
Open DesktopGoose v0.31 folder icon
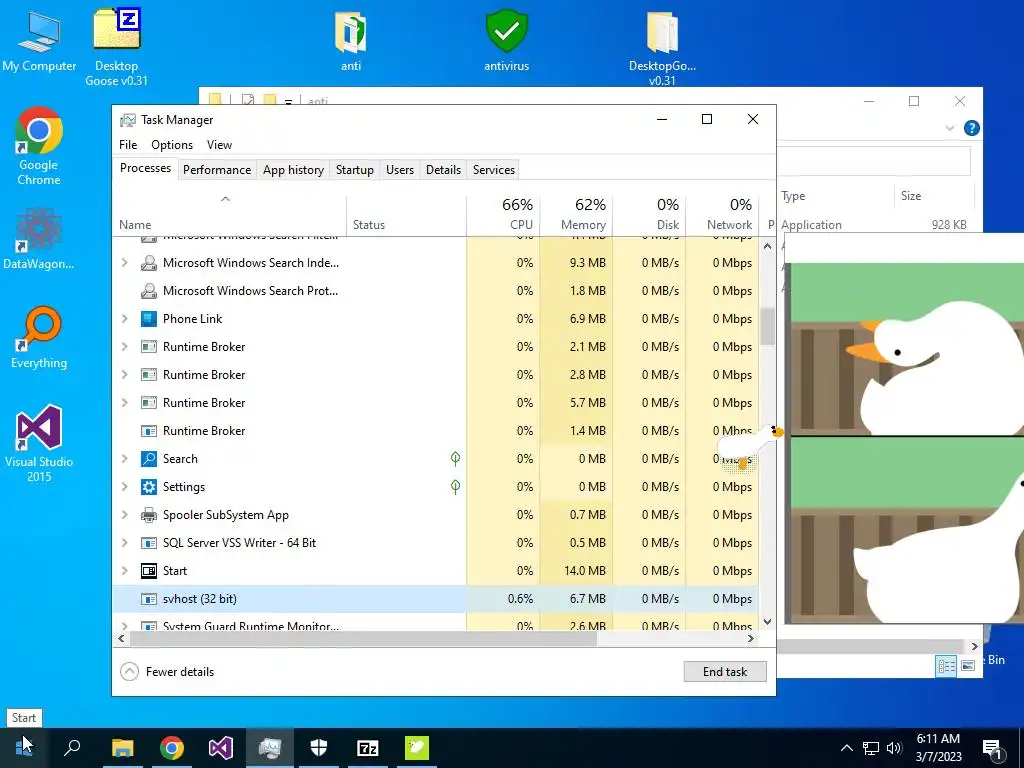[x=662, y=48]
